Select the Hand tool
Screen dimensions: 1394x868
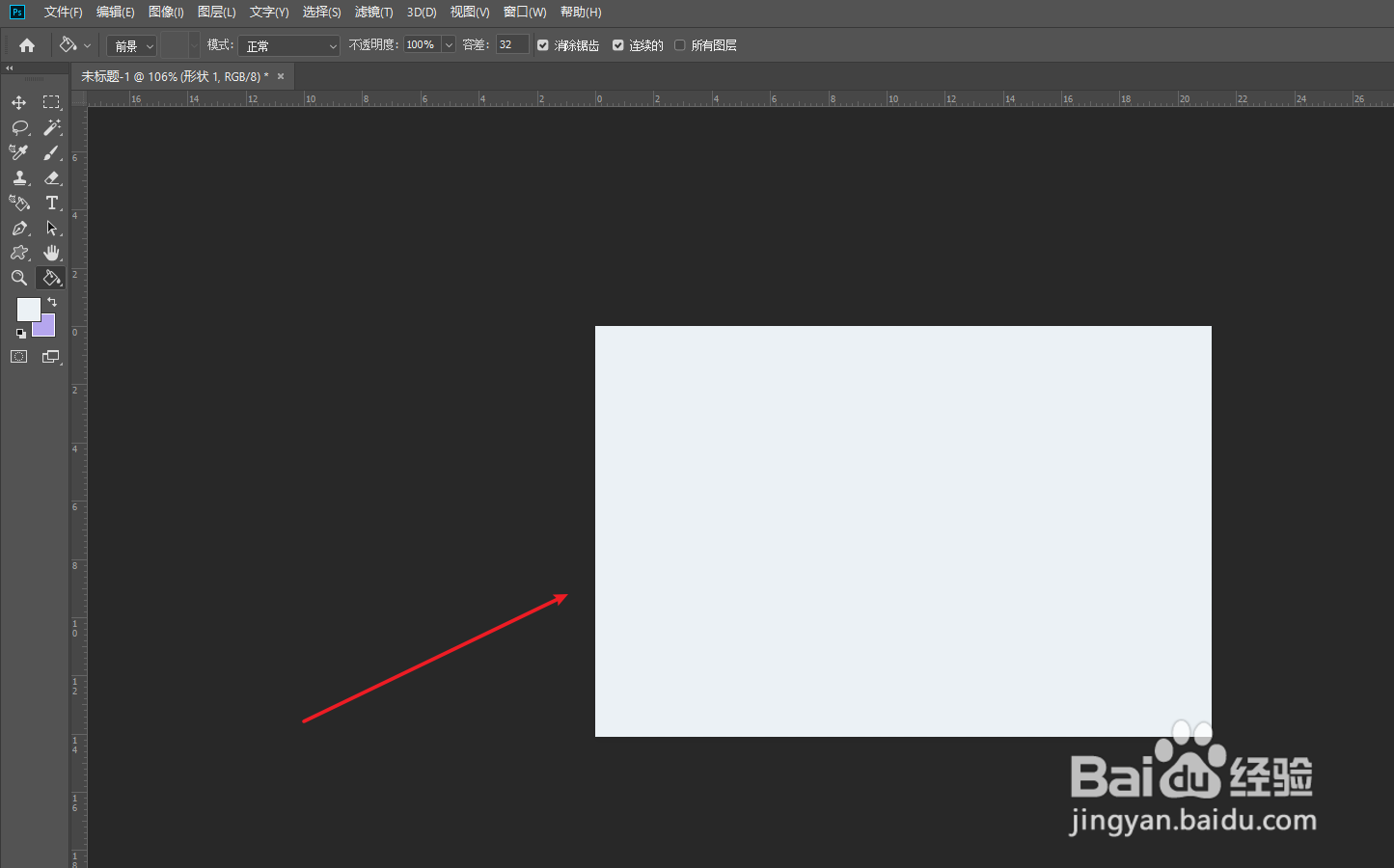pos(52,253)
